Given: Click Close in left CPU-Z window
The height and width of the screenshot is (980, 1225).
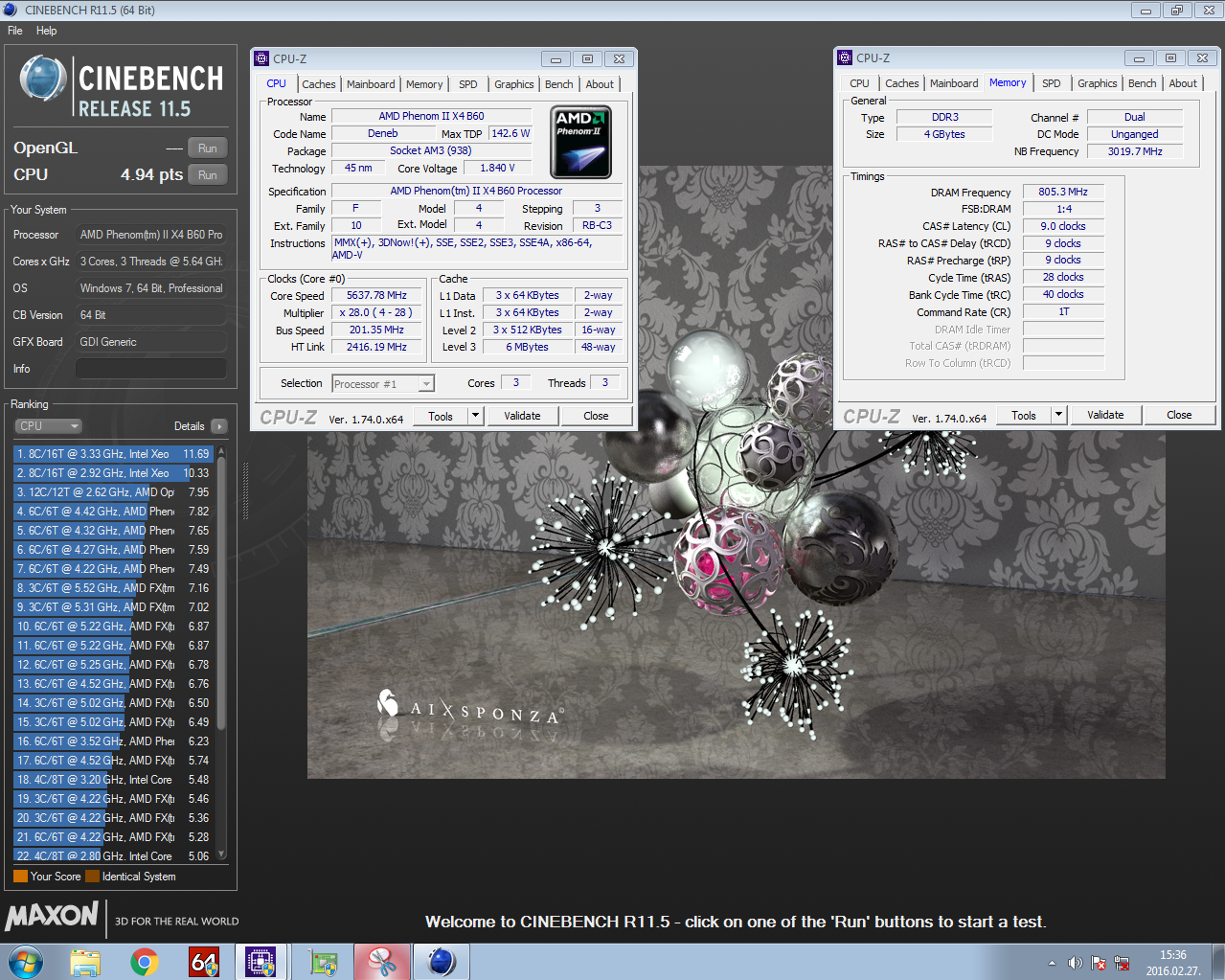Looking at the screenshot, I should (x=596, y=416).
